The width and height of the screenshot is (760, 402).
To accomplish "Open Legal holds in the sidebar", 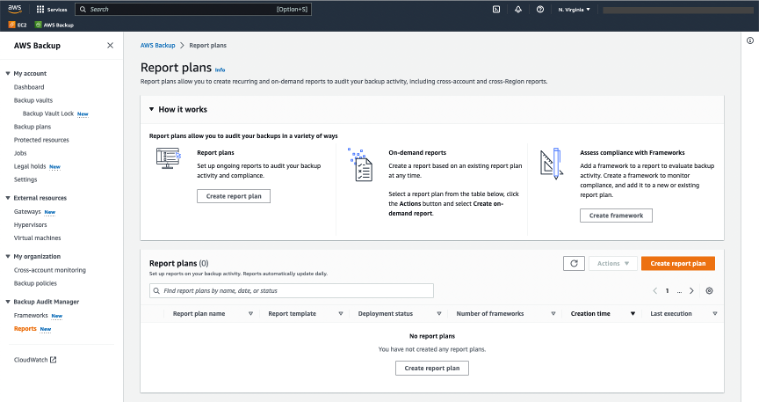I will point(30,166).
